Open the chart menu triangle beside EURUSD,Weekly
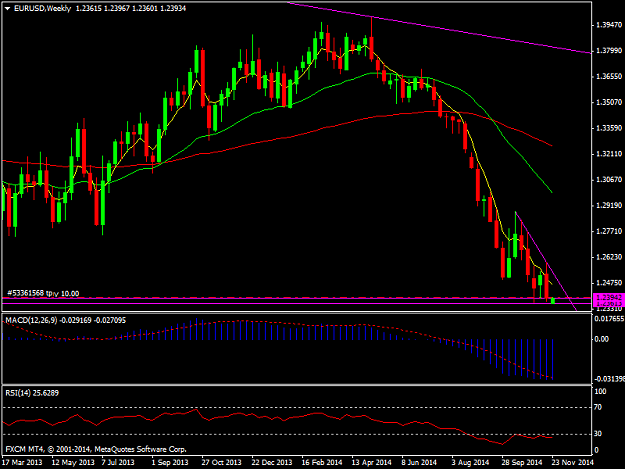The image size is (625, 469). tap(7, 8)
